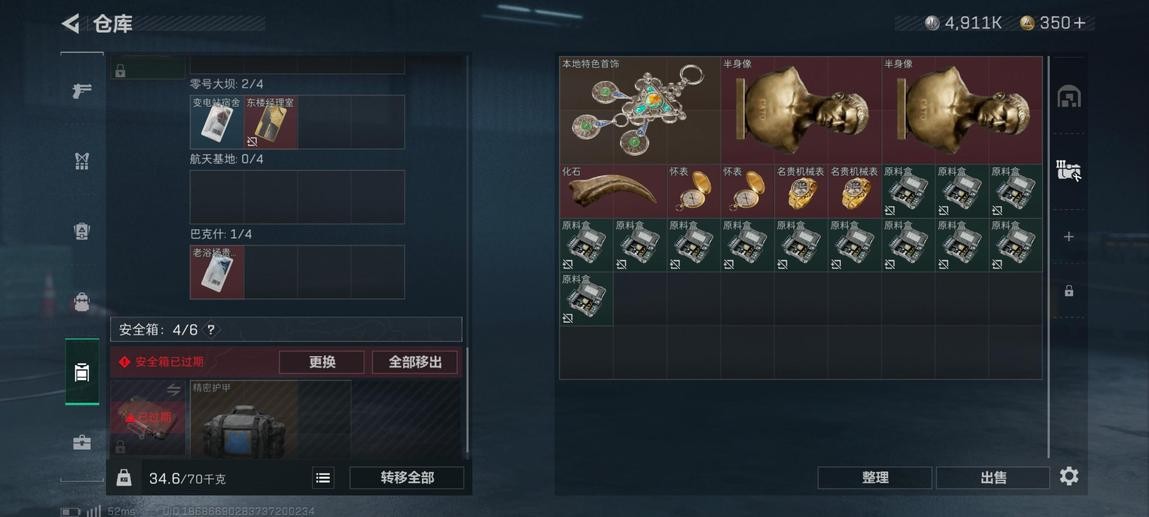The image size is (1149, 517).
Task: Open the backpack category in the sidebar
Action: [x=81, y=302]
